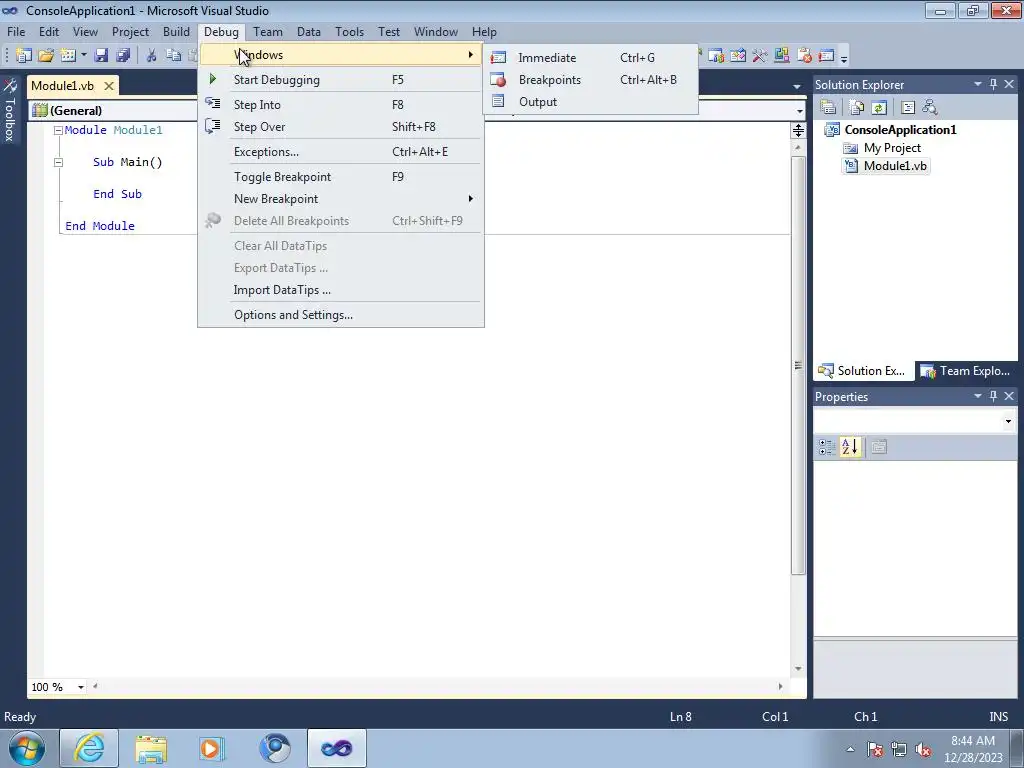Open the Build menu
Screen dimensions: 1024x768
pyautogui.click(x=176, y=31)
